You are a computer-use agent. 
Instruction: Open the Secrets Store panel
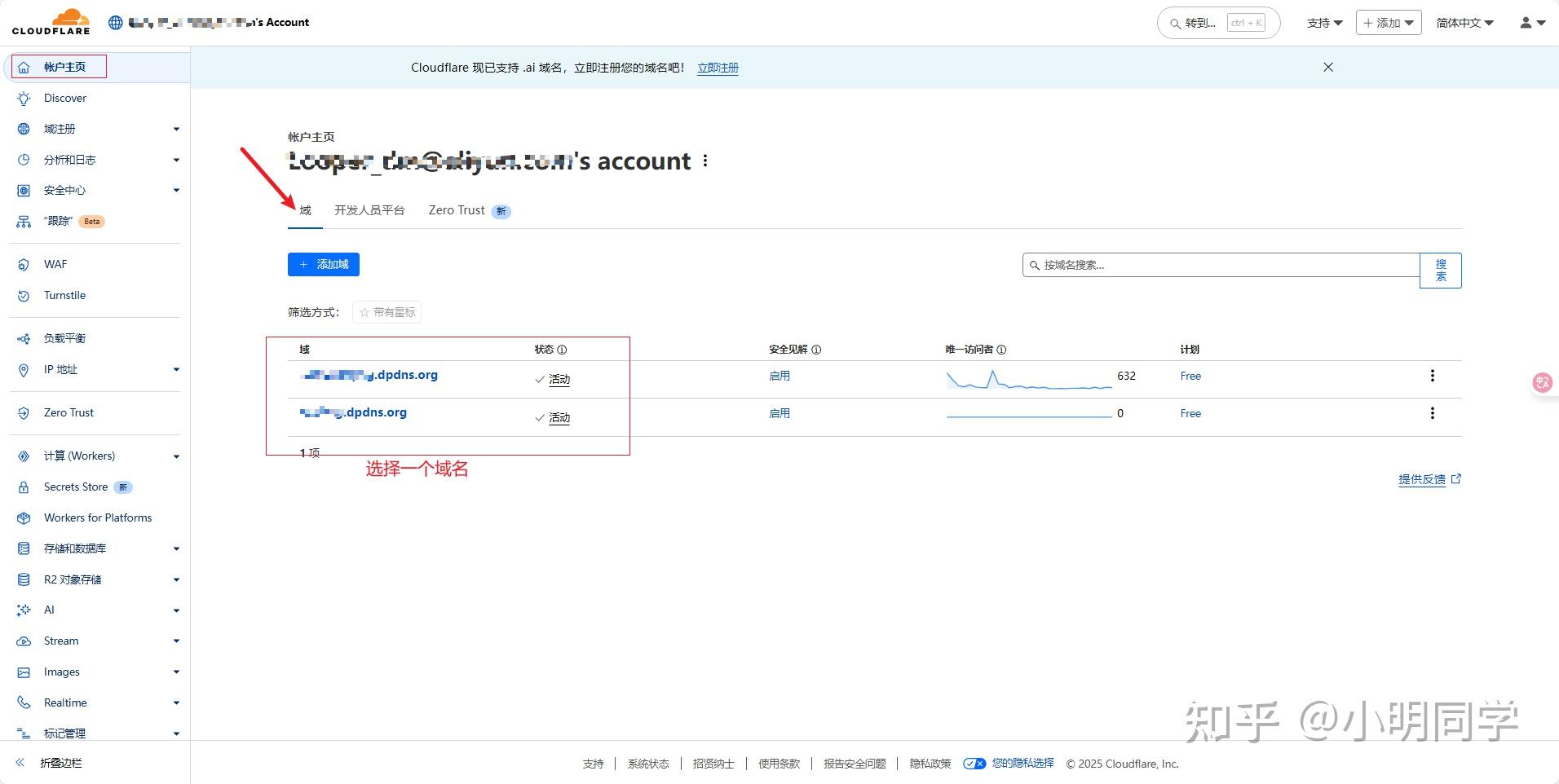pos(75,487)
